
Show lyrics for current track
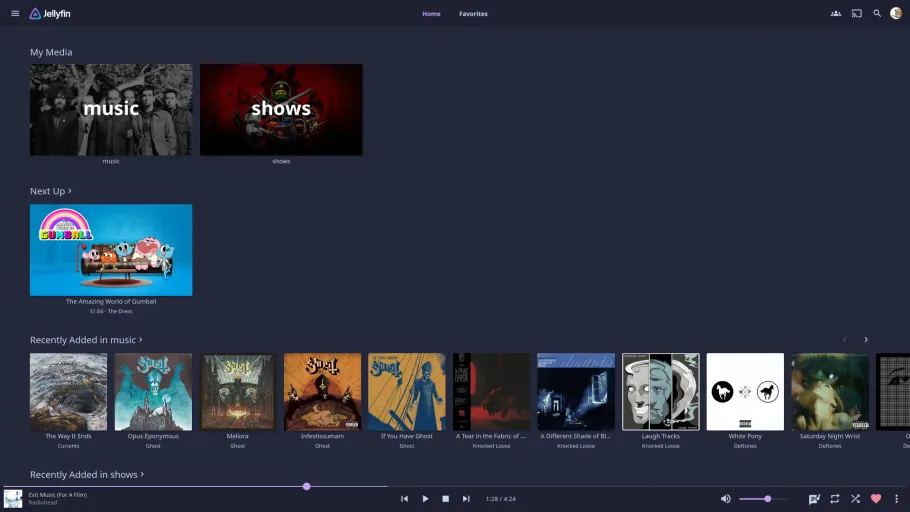814,499
